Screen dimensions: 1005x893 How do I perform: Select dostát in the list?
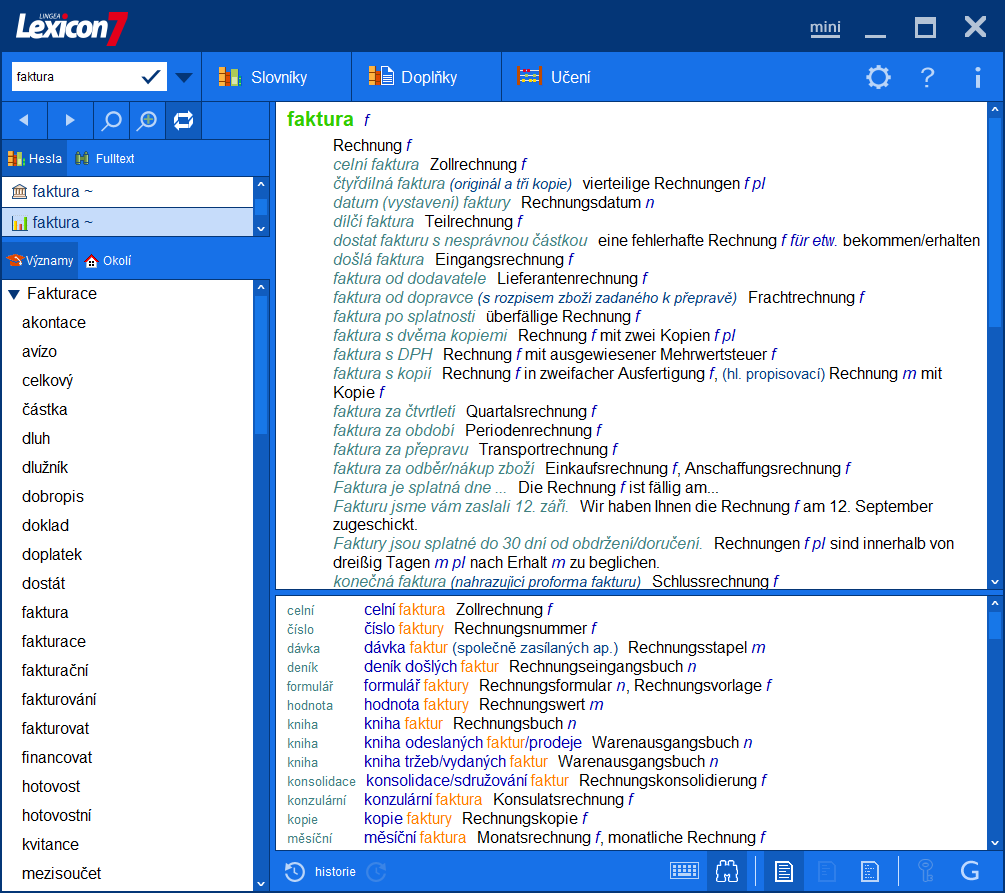click(x=44, y=583)
